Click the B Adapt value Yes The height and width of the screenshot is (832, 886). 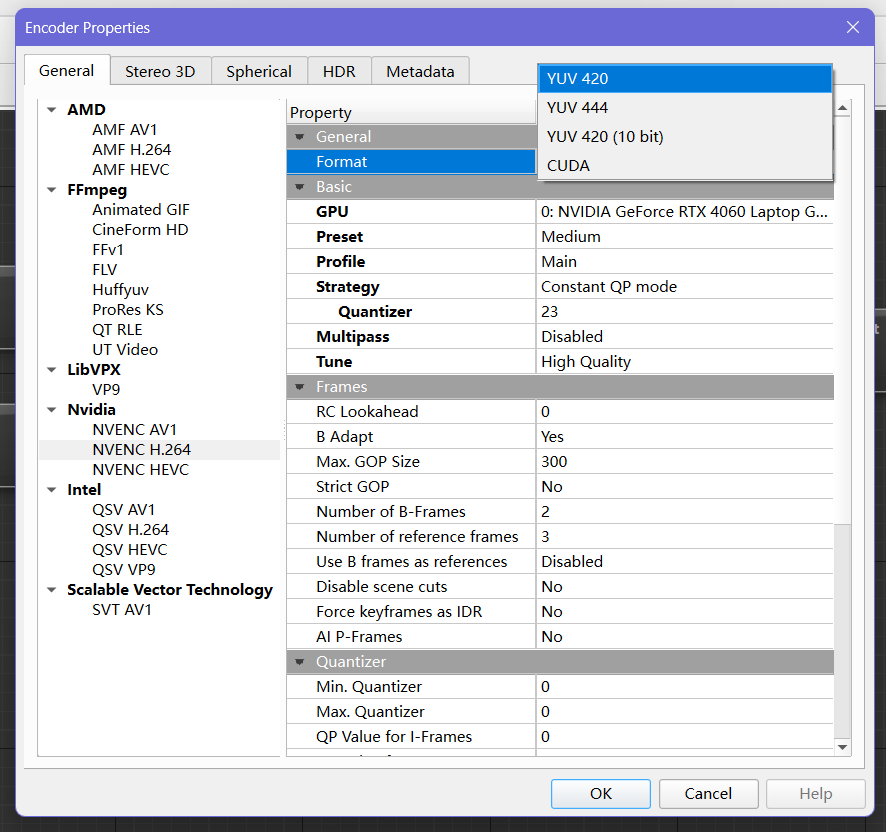coord(553,437)
